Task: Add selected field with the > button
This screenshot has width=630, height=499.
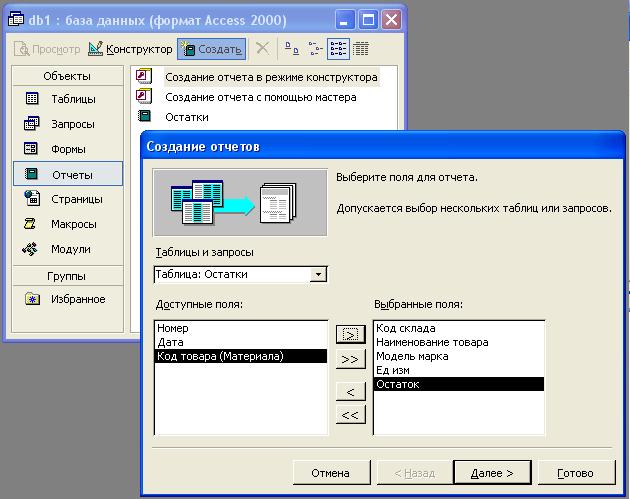Action: point(350,334)
